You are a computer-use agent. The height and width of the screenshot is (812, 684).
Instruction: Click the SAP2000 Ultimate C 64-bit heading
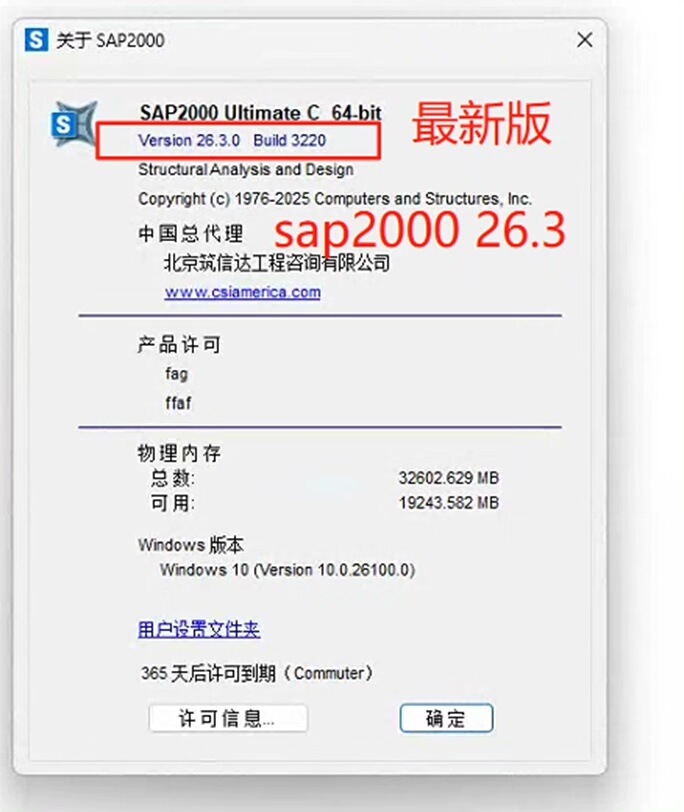(260, 112)
